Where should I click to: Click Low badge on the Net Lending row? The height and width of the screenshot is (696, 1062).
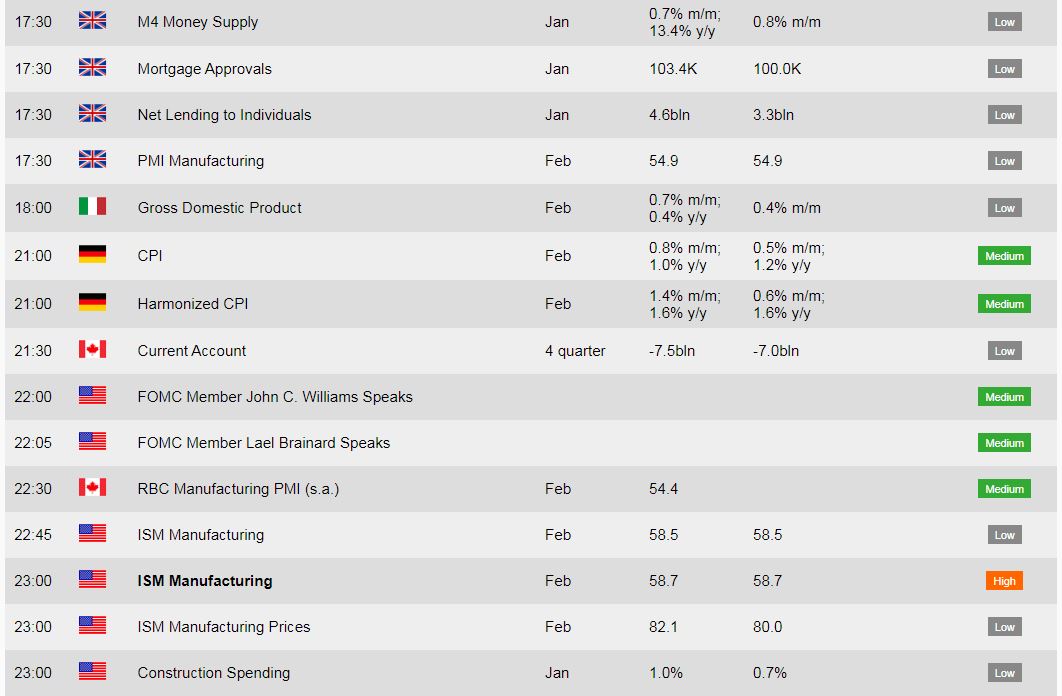click(1004, 115)
